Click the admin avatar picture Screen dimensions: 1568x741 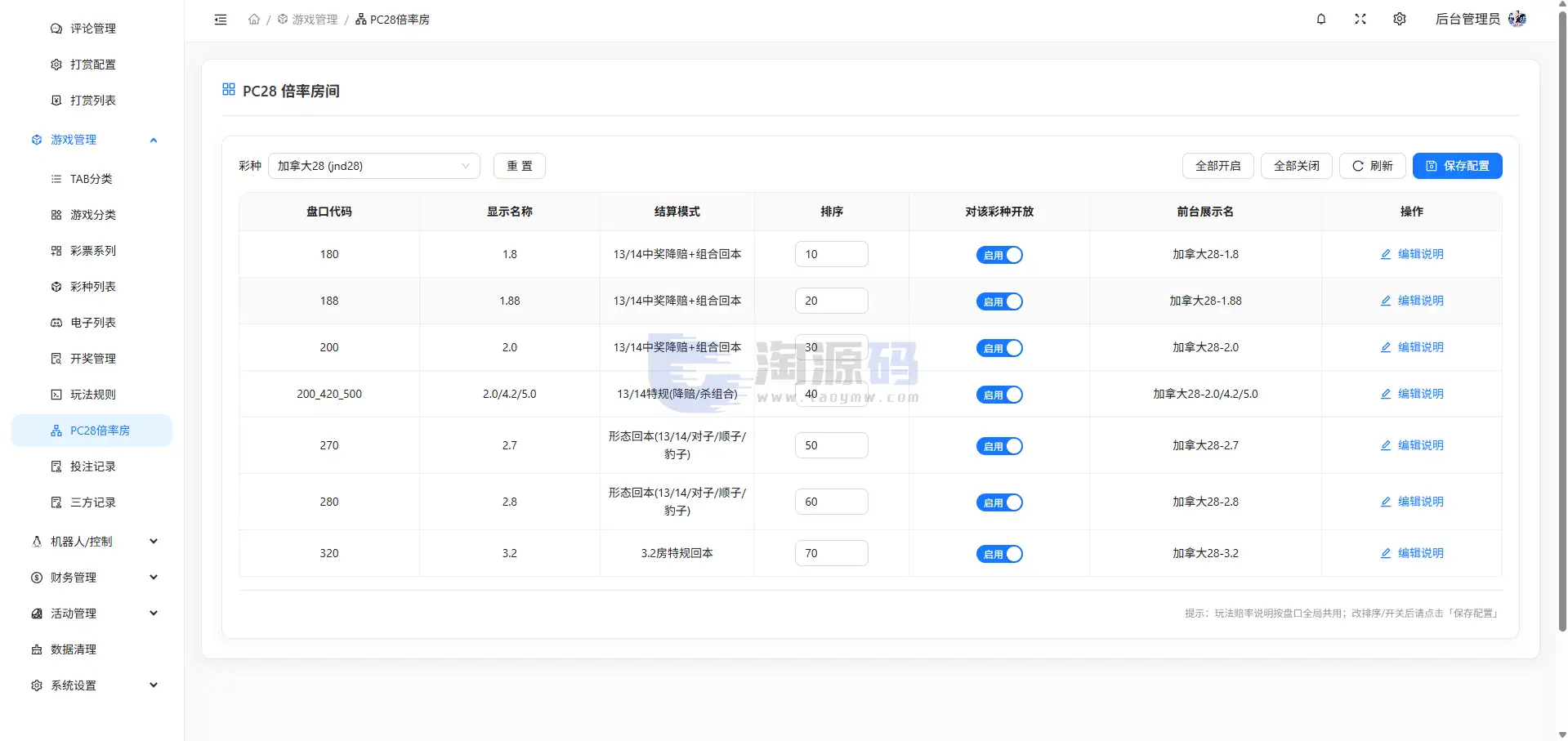pos(1517,19)
